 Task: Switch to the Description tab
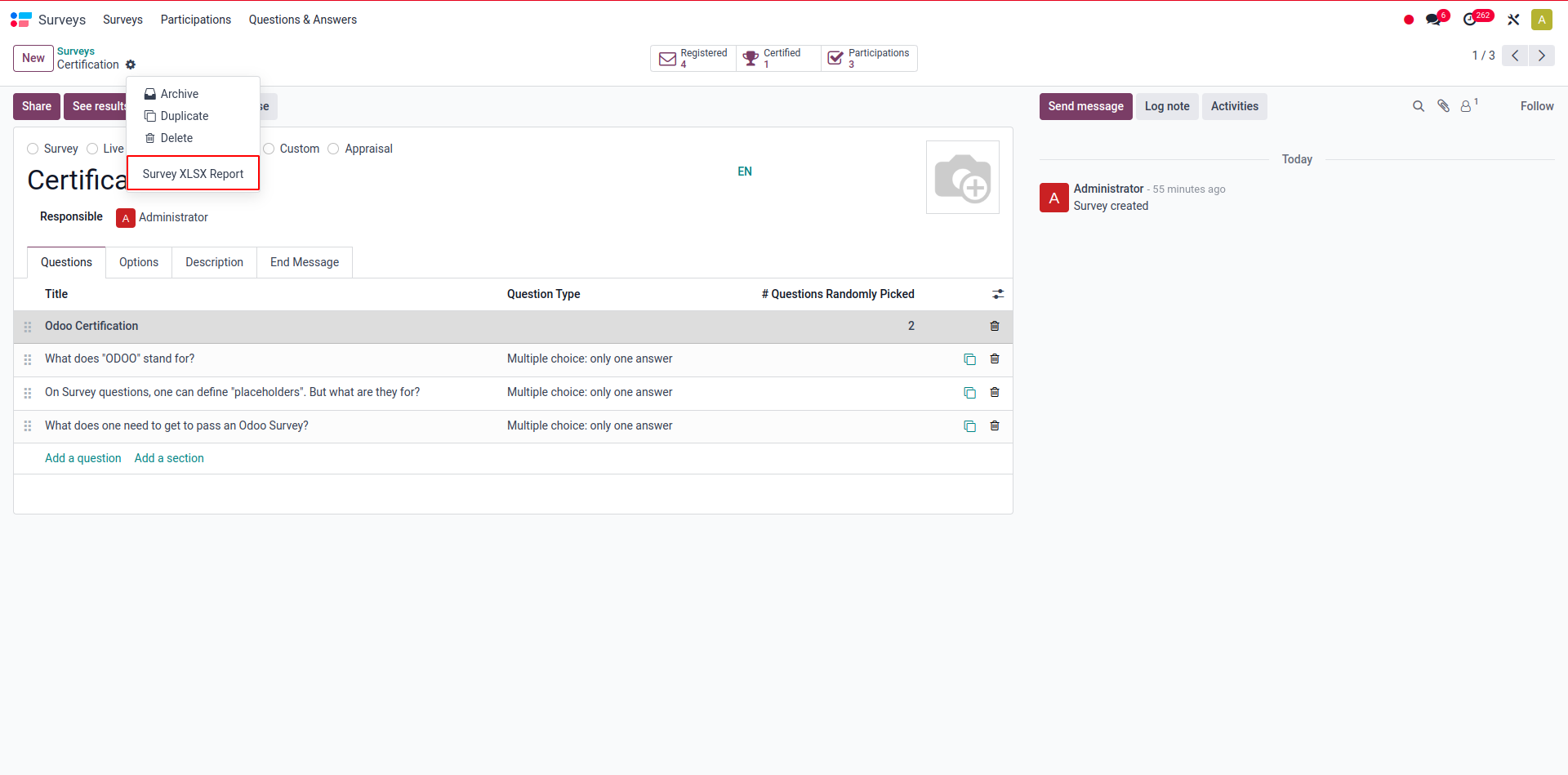214,262
